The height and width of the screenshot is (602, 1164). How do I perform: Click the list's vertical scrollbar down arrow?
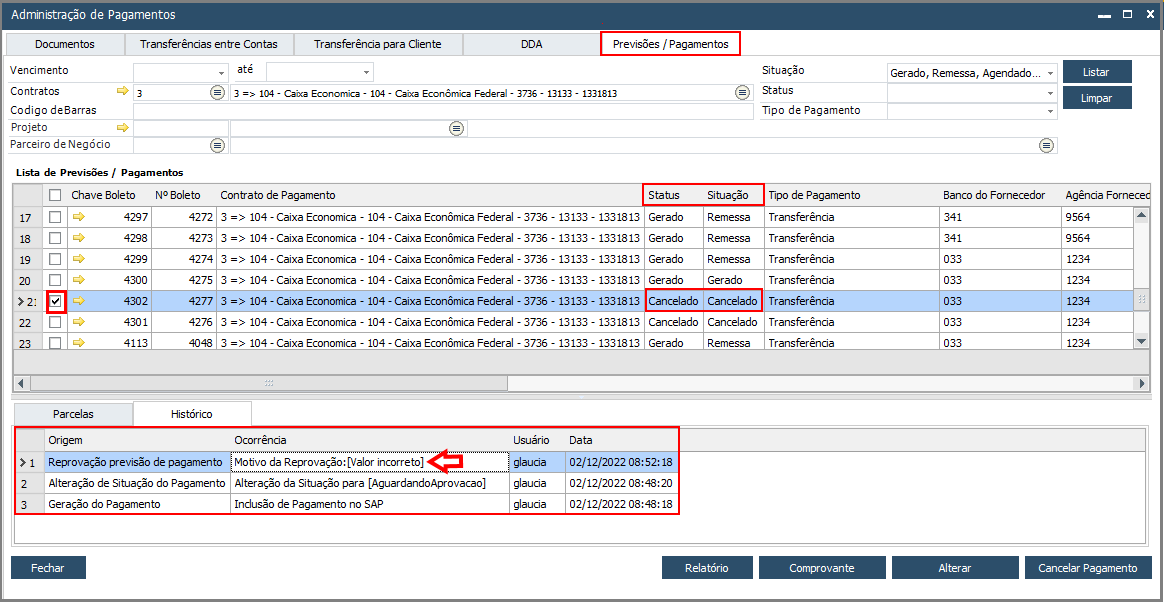point(1142,340)
